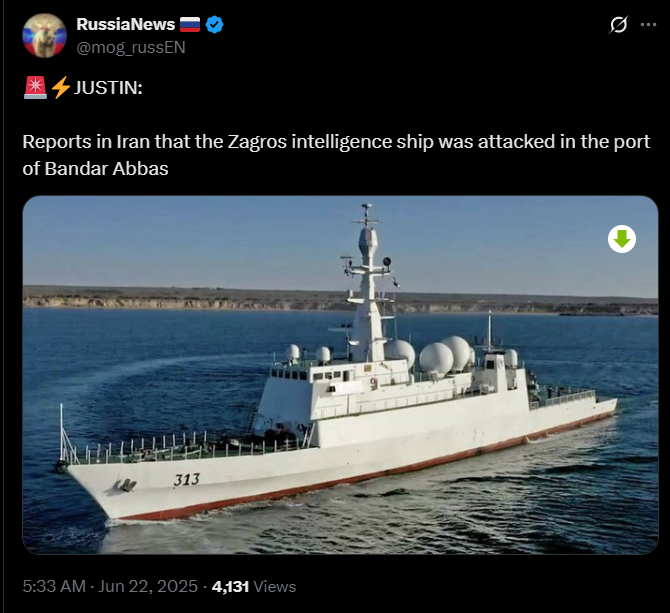The image size is (670, 613).
Task: Open the RussiaNews profile avatar
Action: [x=44, y=35]
